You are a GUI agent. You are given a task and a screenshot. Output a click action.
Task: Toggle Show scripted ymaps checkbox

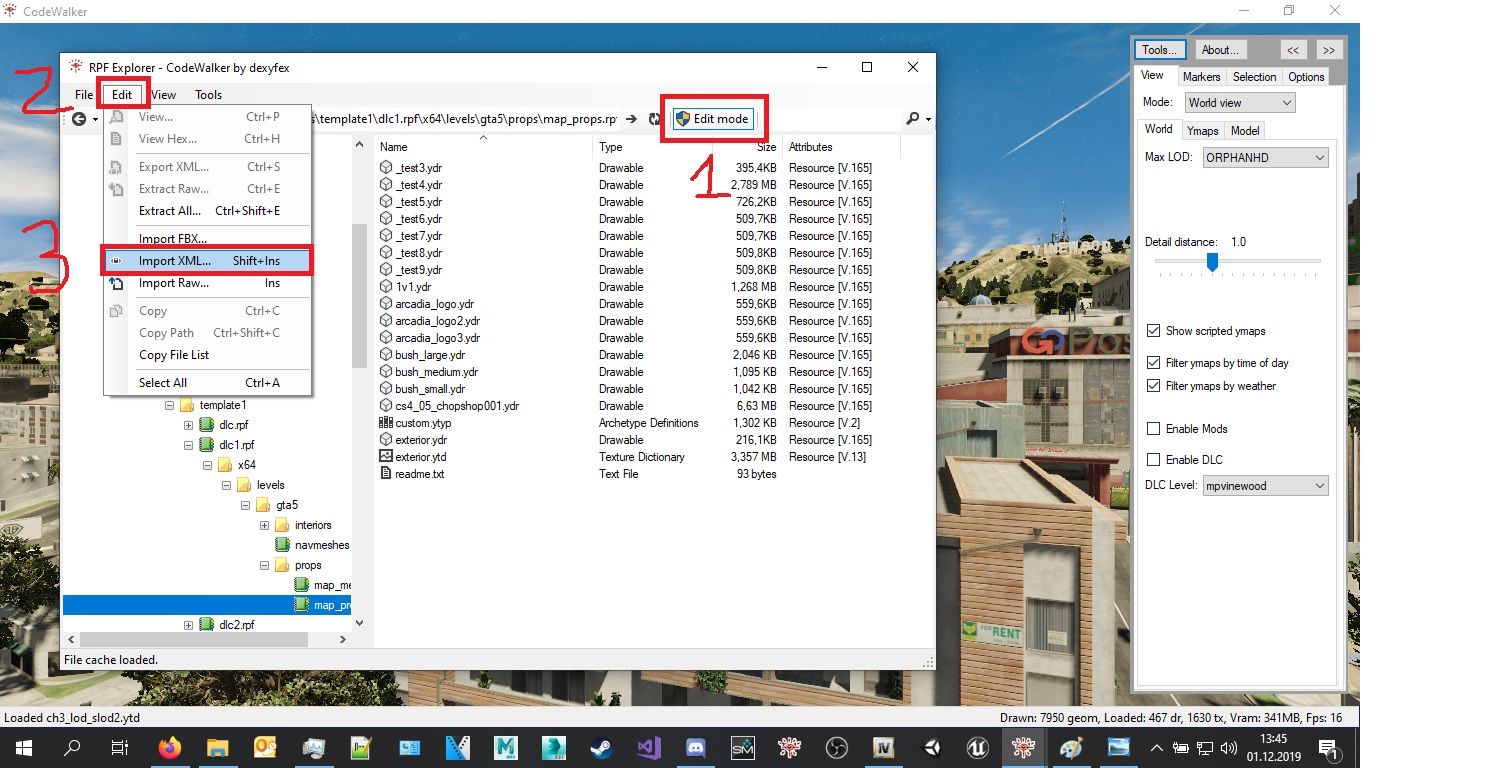point(1153,331)
